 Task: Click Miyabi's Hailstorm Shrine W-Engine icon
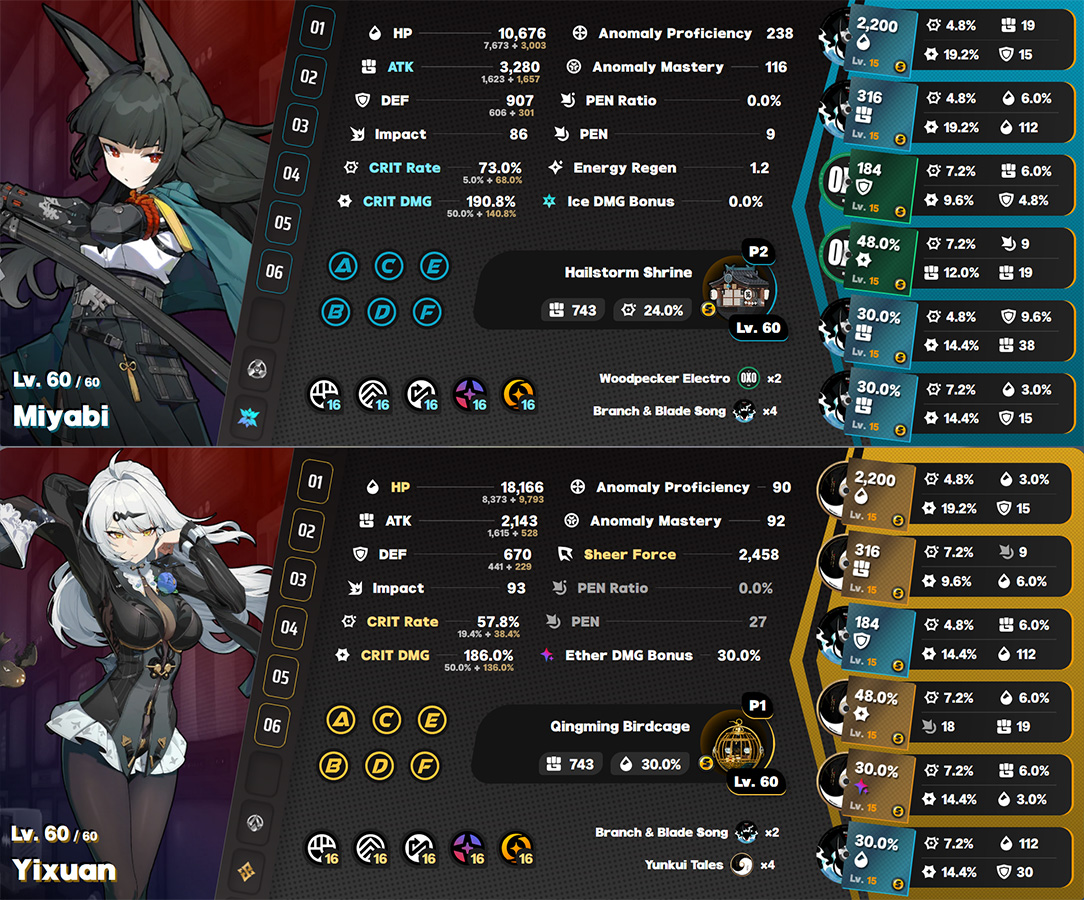(x=740, y=290)
